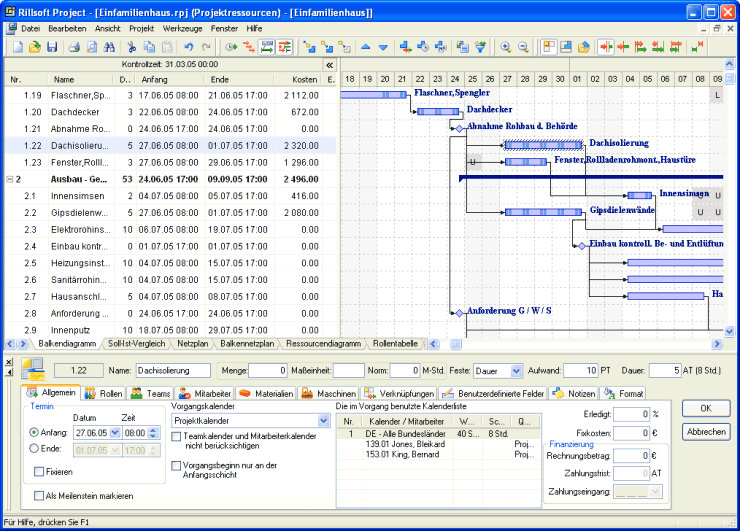Click the Copy toolbar icon
Screen dimensions: 740x531
click(149, 47)
